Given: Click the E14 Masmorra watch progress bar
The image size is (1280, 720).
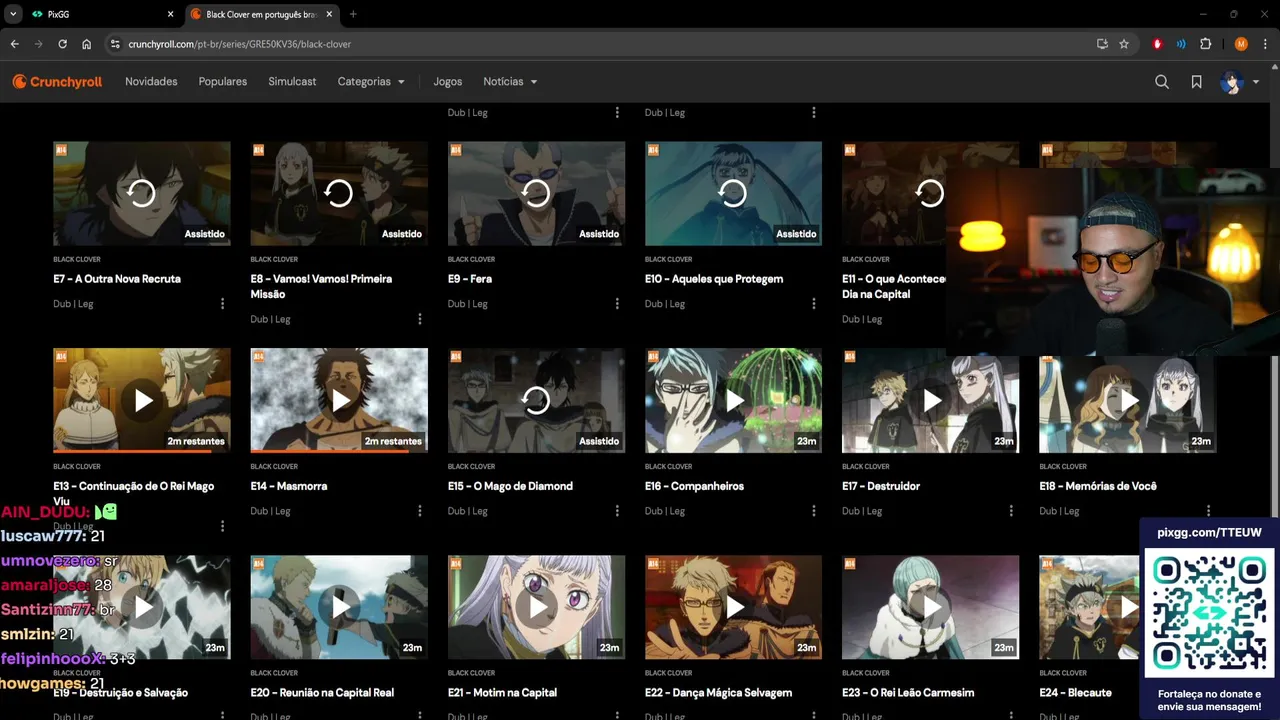Looking at the screenshot, I should tap(339, 451).
